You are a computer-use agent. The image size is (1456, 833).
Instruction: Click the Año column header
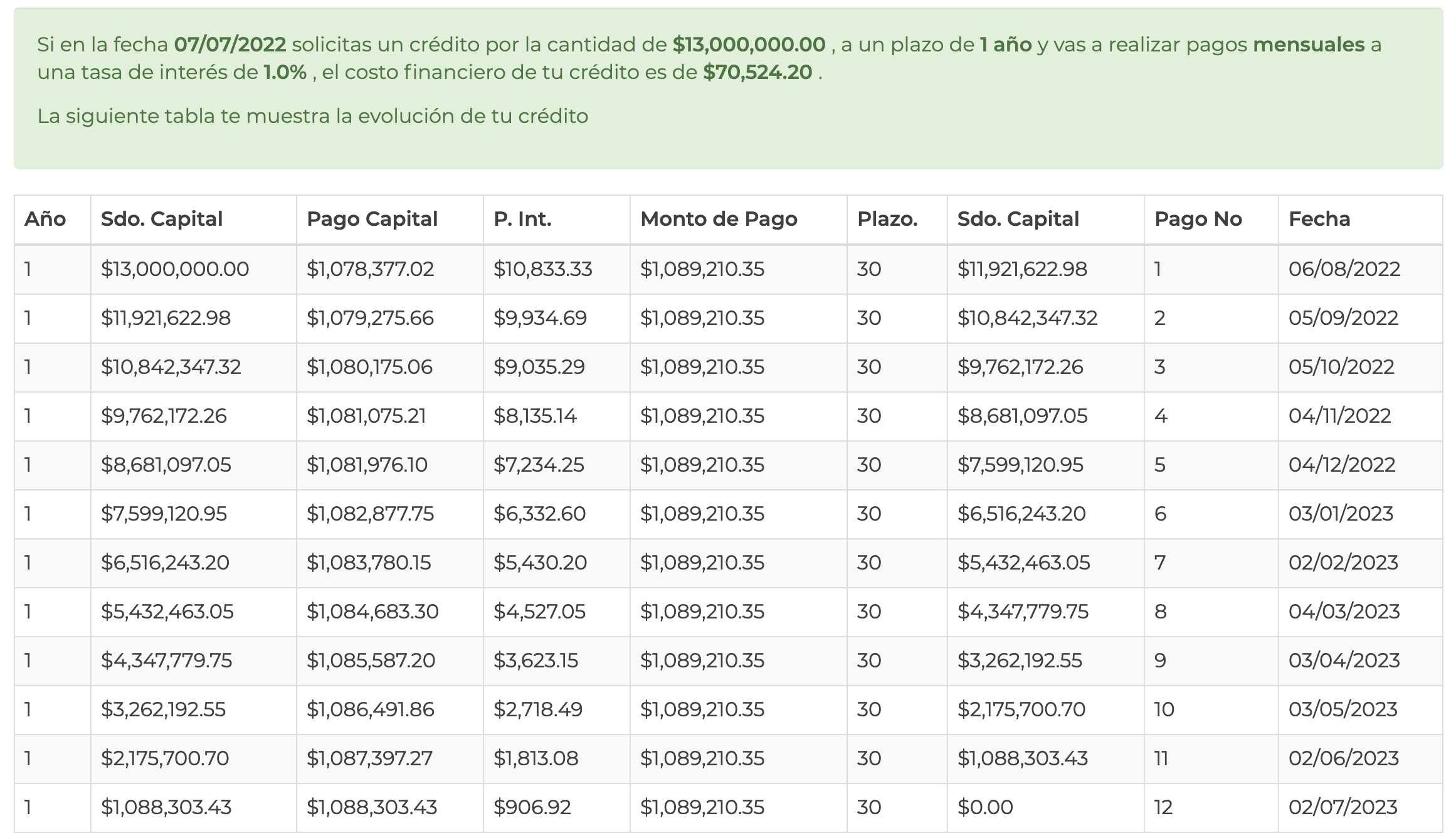pyautogui.click(x=53, y=219)
